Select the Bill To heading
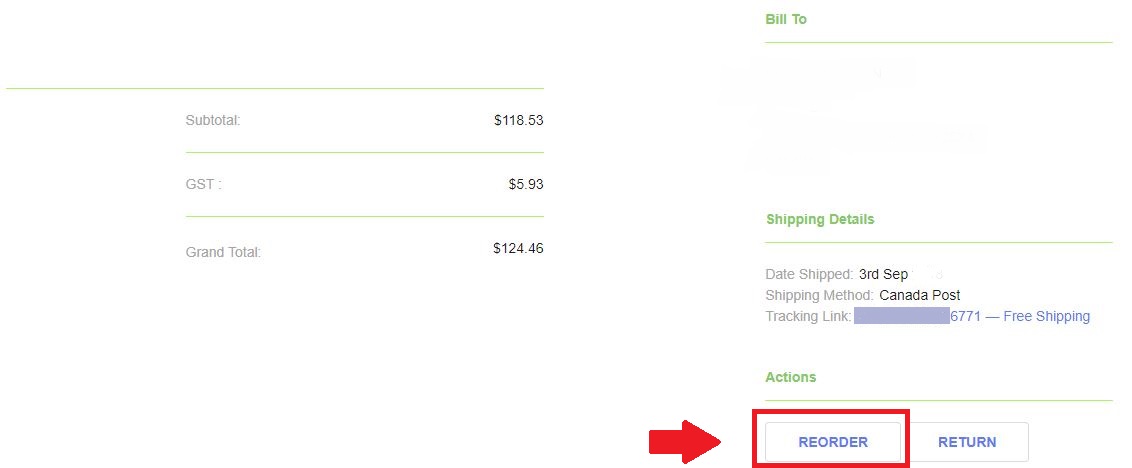 tap(786, 19)
